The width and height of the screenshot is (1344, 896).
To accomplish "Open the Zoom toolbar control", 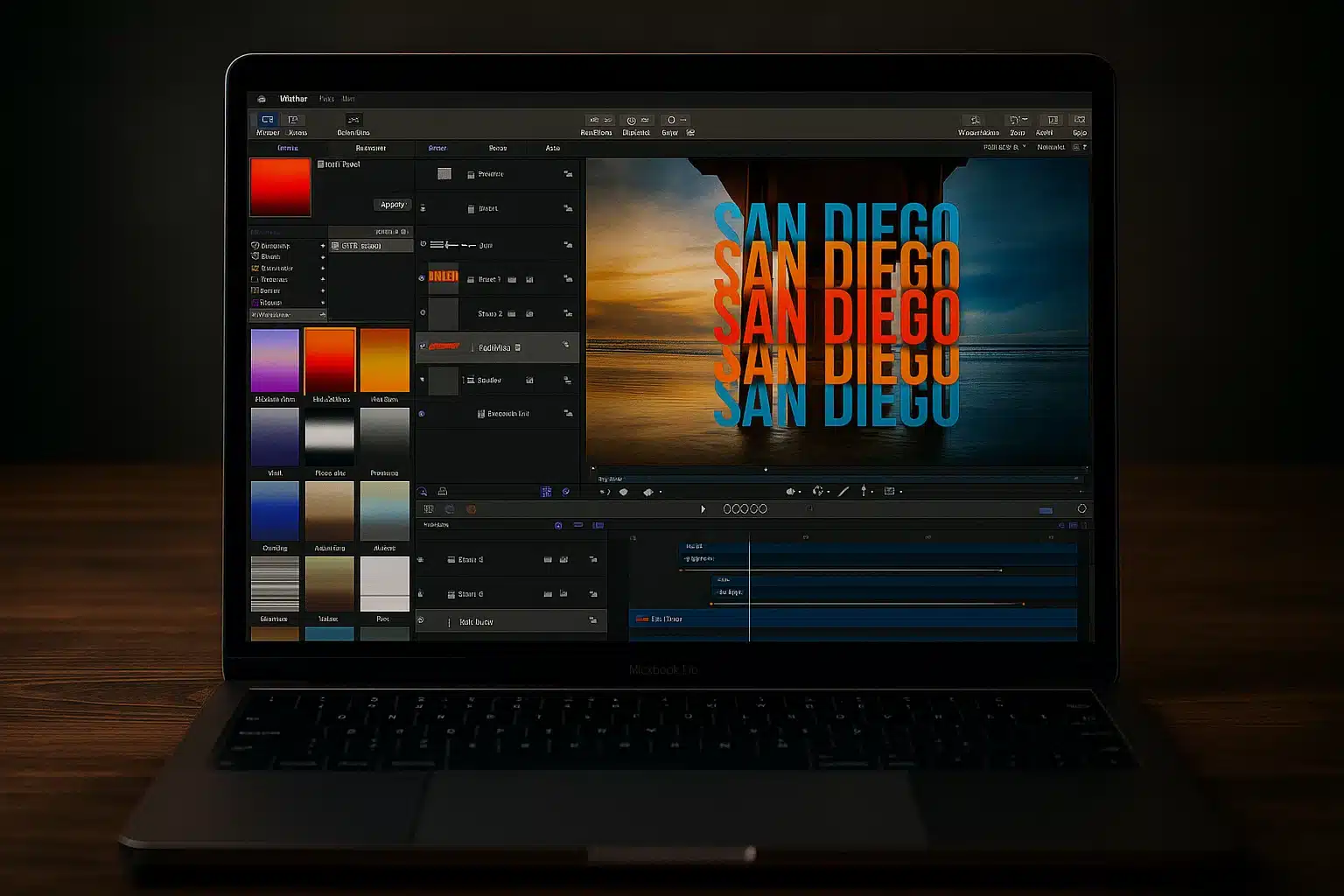I will point(1017,120).
